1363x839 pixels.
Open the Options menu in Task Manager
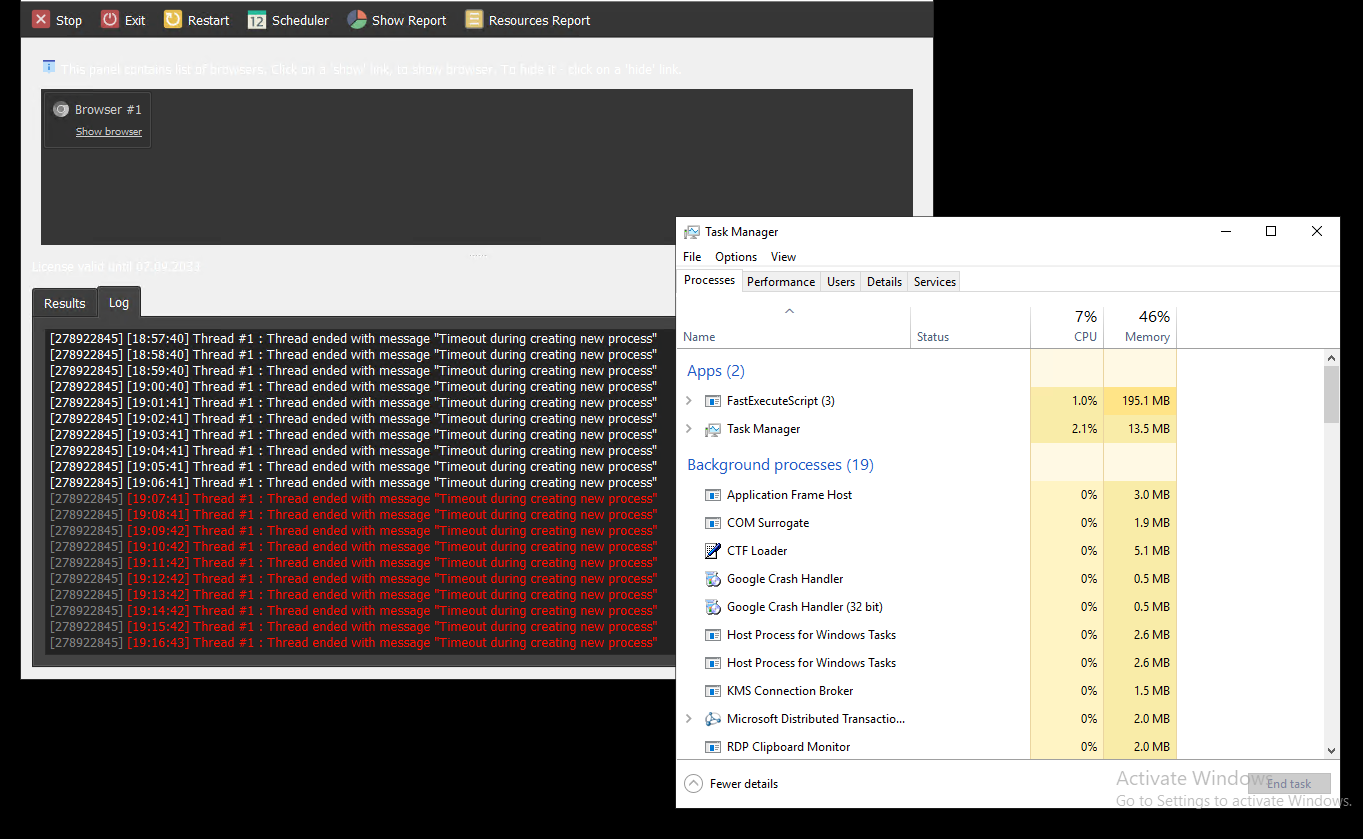pos(735,257)
